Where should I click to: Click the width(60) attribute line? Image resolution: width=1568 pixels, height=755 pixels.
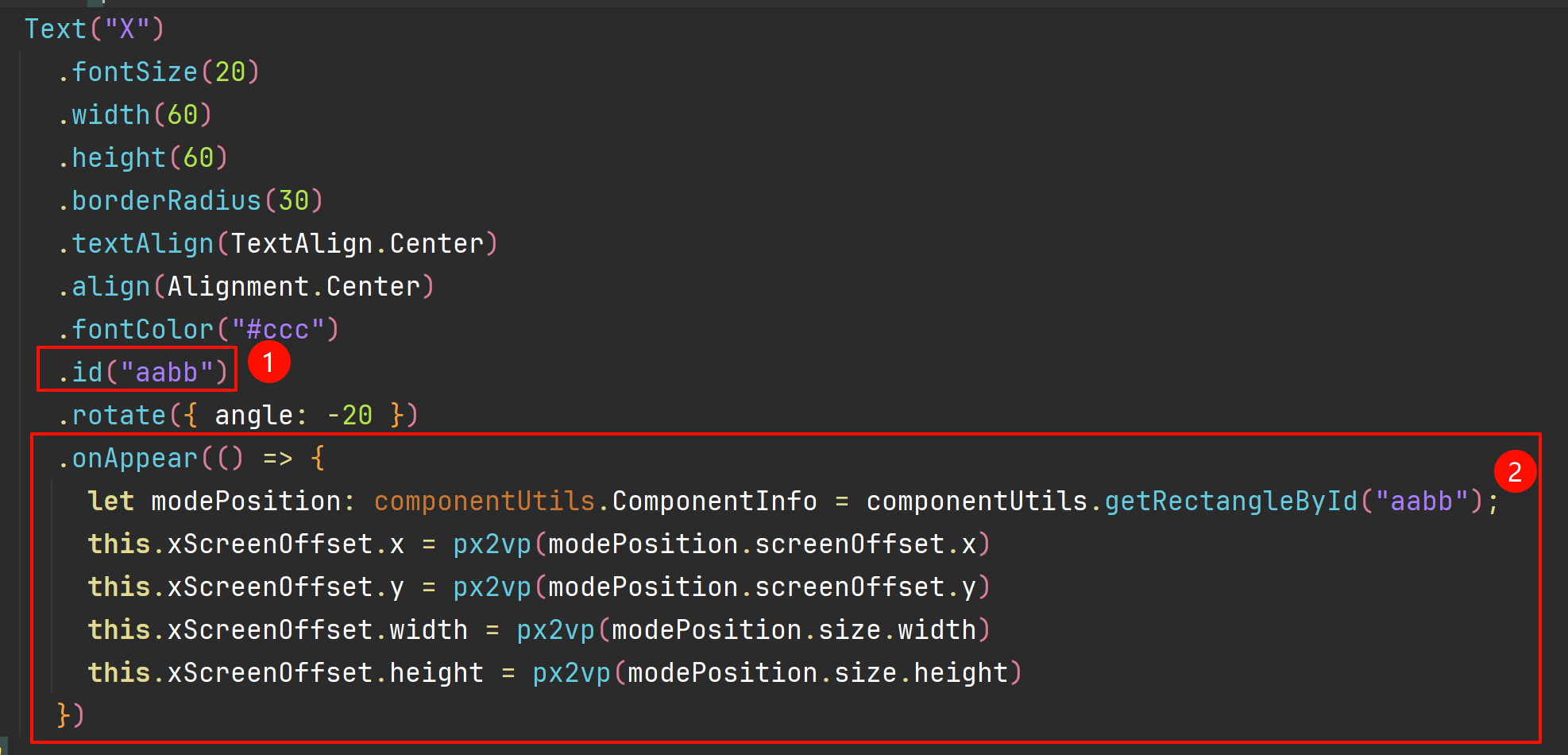[x=134, y=115]
